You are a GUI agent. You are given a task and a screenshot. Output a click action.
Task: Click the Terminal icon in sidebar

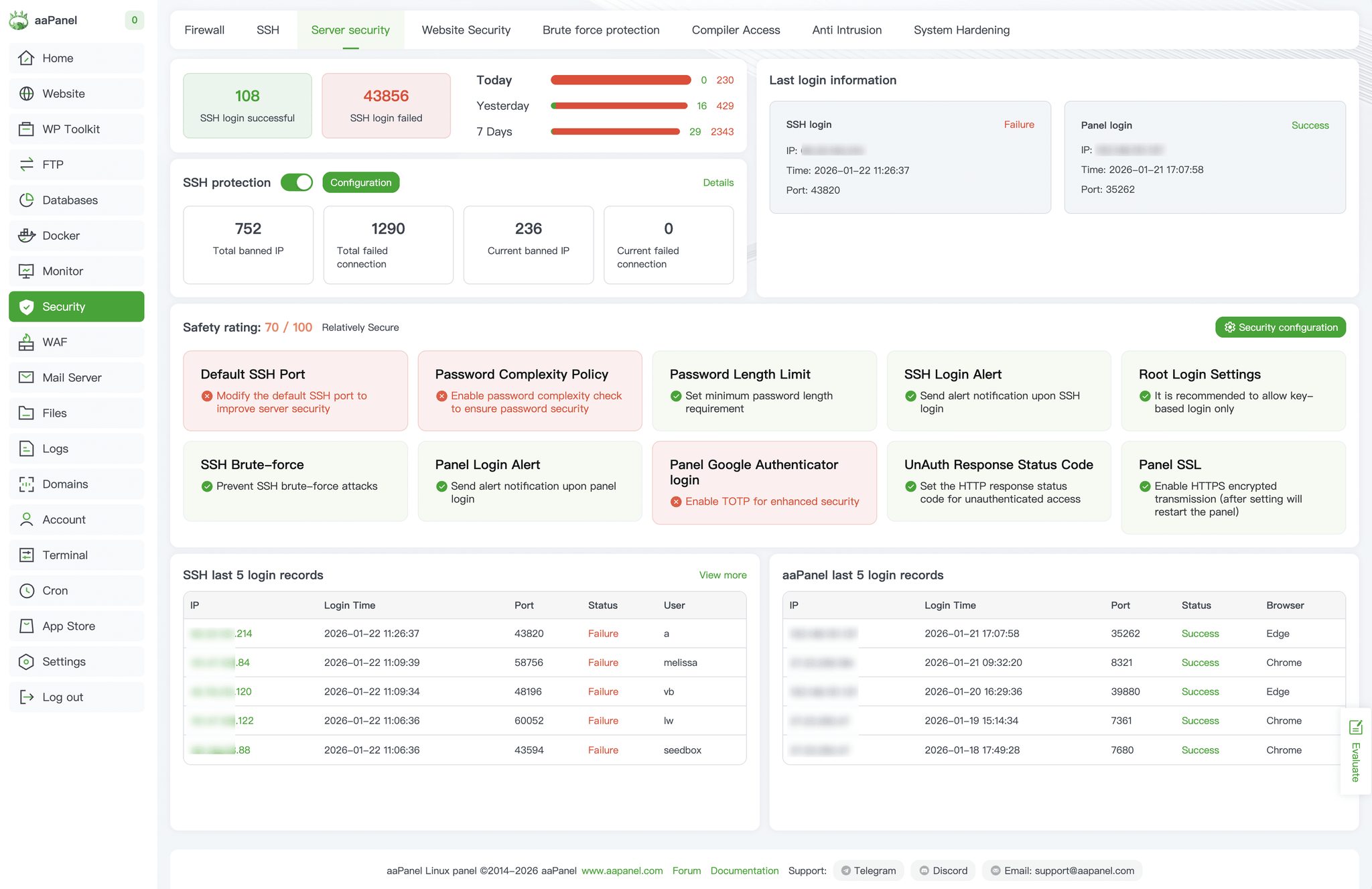26,555
